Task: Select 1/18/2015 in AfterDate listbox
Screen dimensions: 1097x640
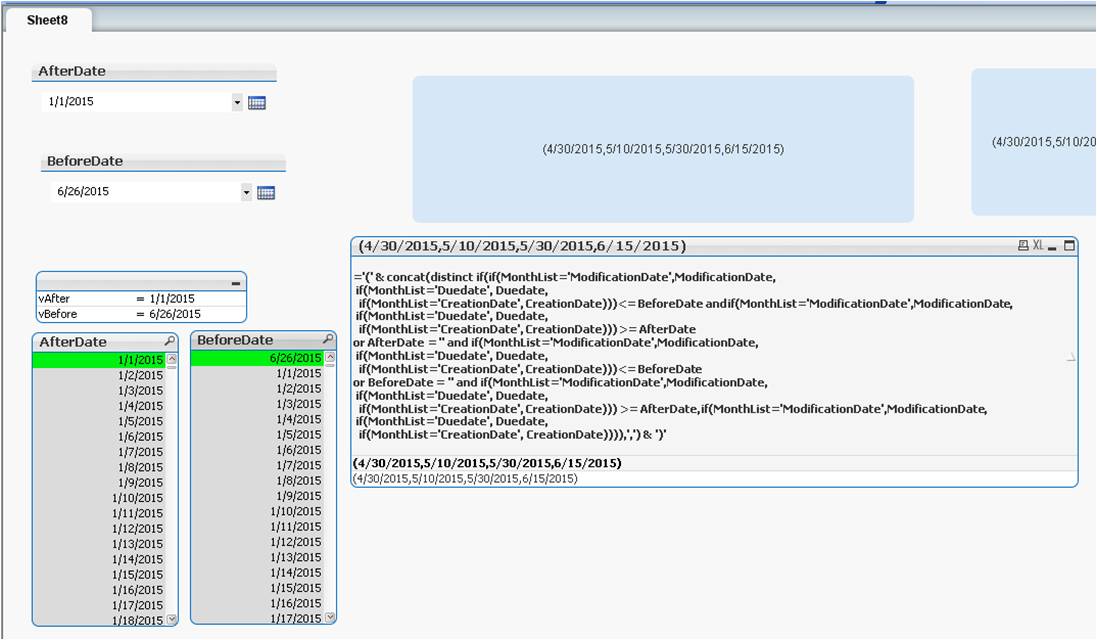Action: (x=99, y=620)
